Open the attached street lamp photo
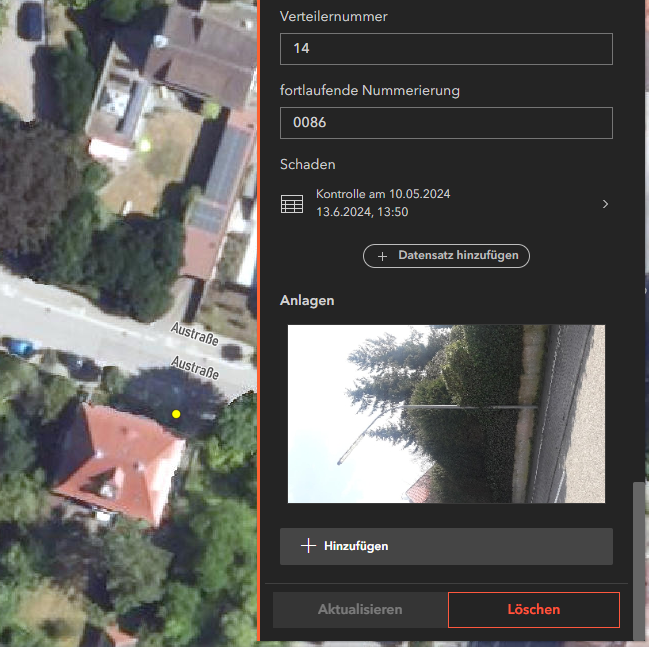 point(446,413)
